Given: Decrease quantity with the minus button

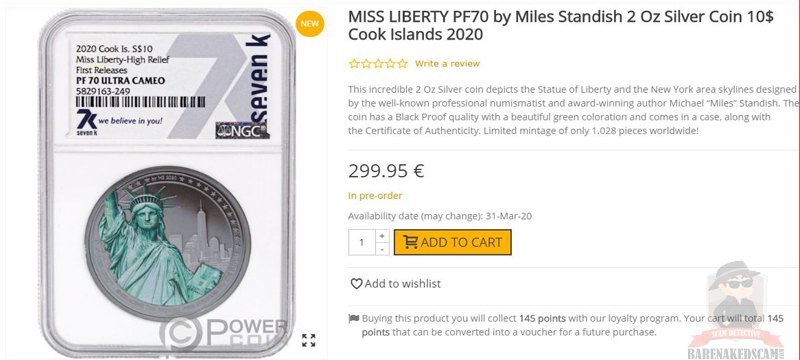Looking at the screenshot, I should click(x=382, y=249).
